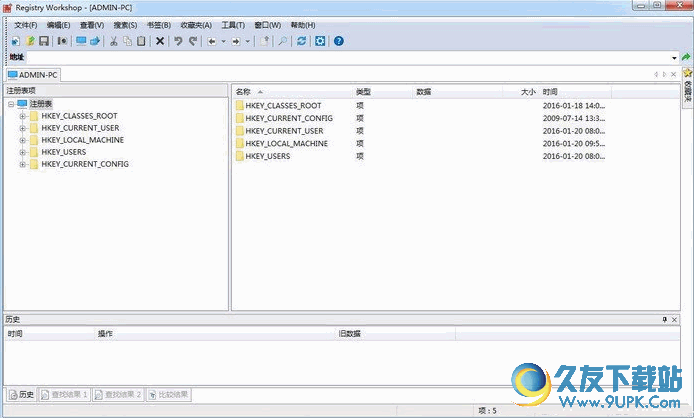The image size is (694, 418).
Task: Switch to the 查找结果 2 tab
Action: pos(118,395)
